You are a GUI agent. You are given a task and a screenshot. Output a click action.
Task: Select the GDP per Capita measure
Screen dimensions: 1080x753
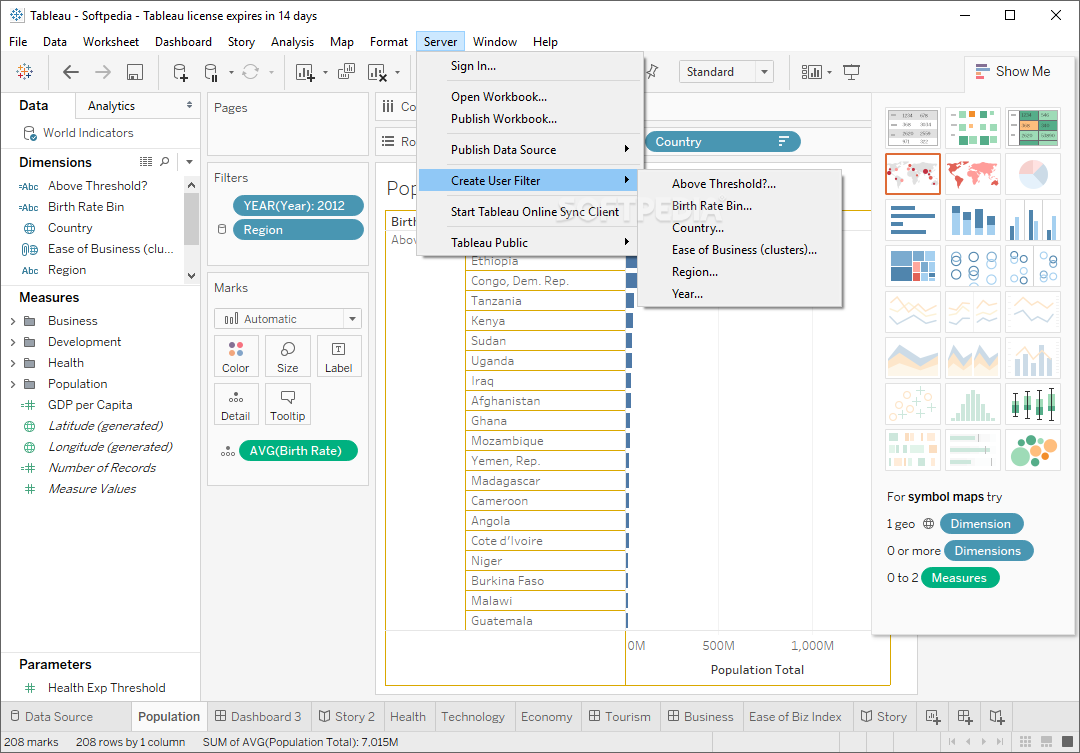90,405
